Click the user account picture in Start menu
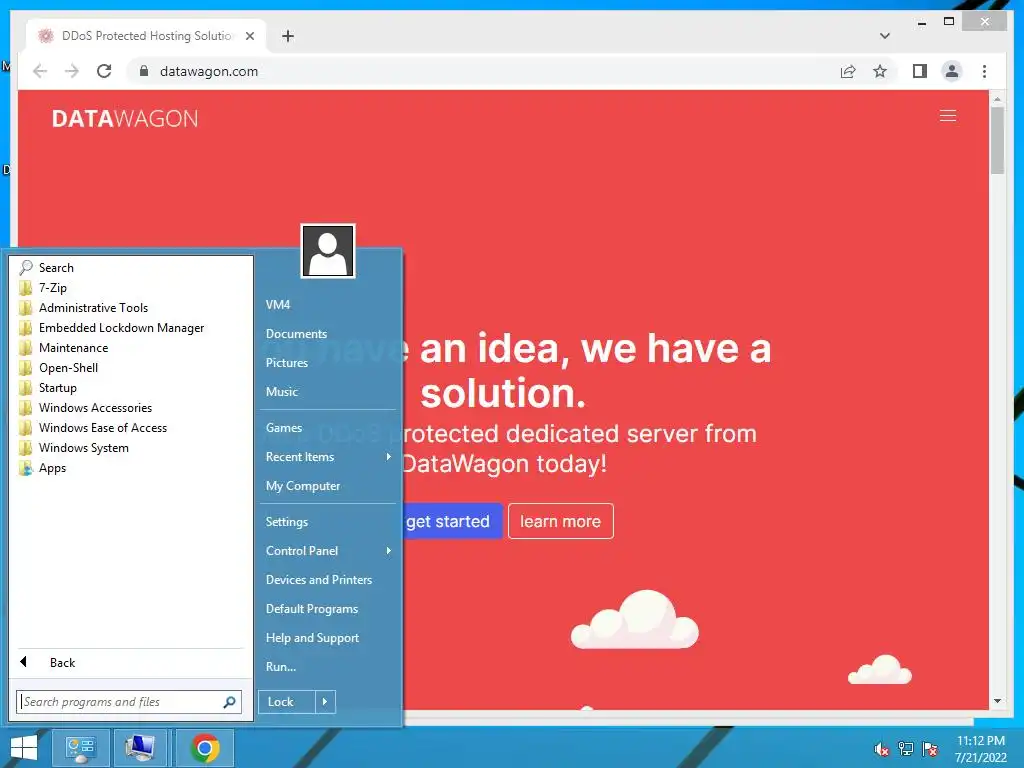 pyautogui.click(x=328, y=251)
